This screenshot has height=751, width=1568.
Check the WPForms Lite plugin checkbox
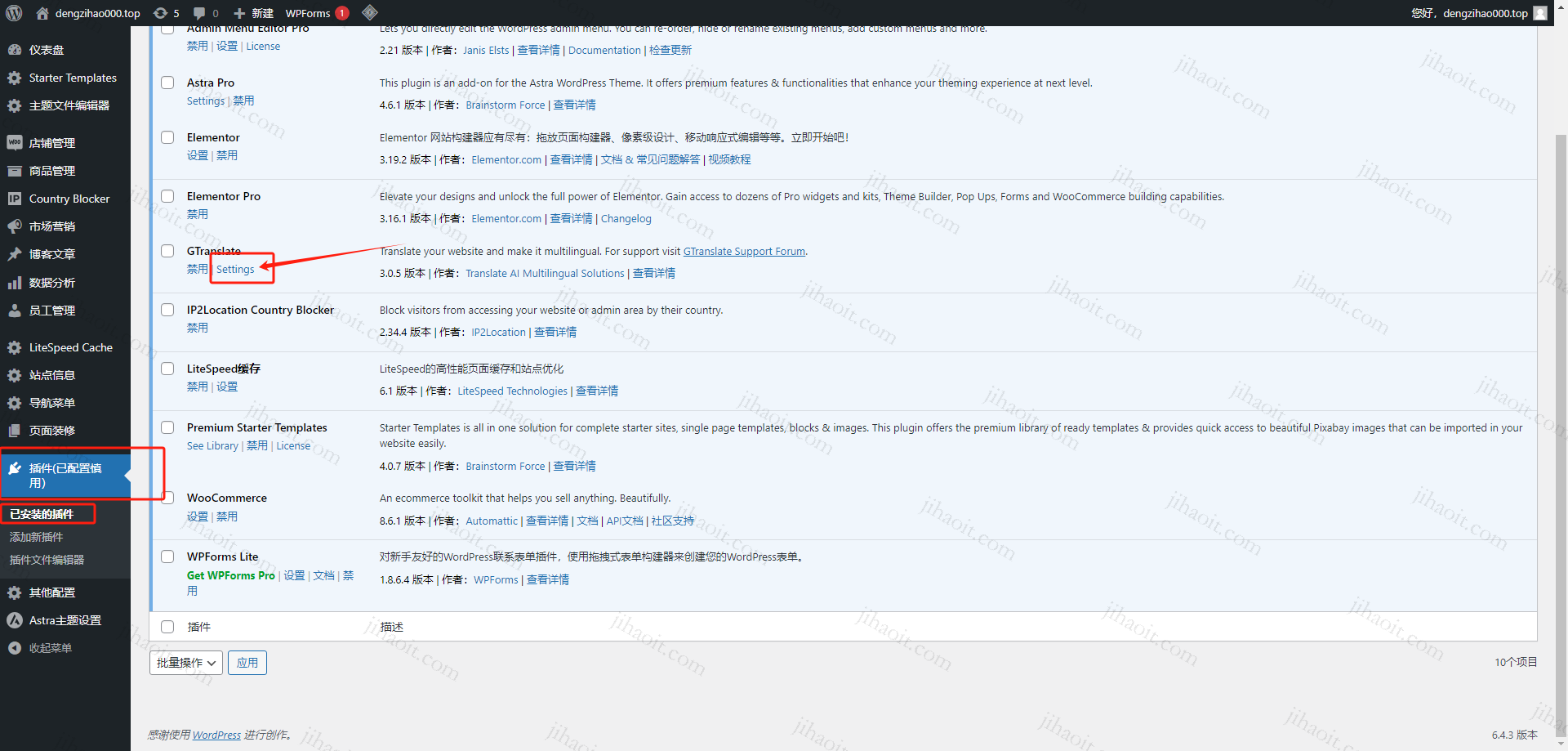167,557
